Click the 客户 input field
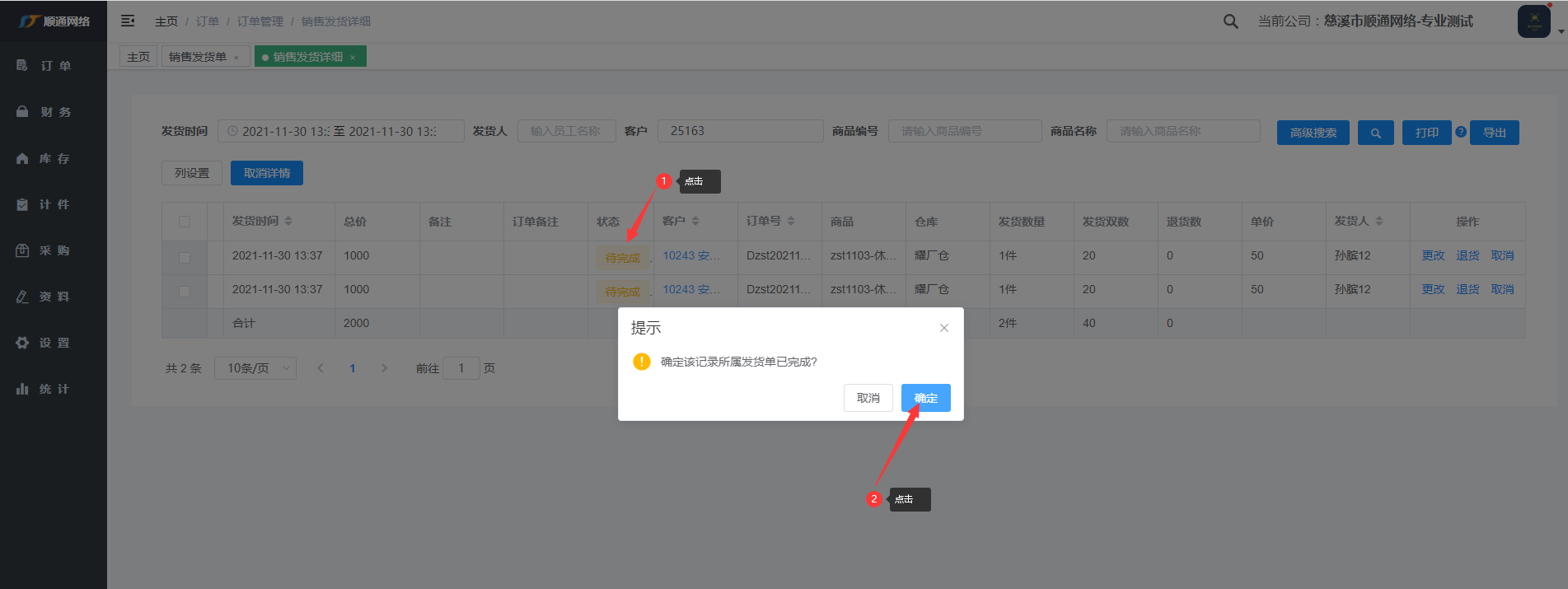 click(740, 131)
